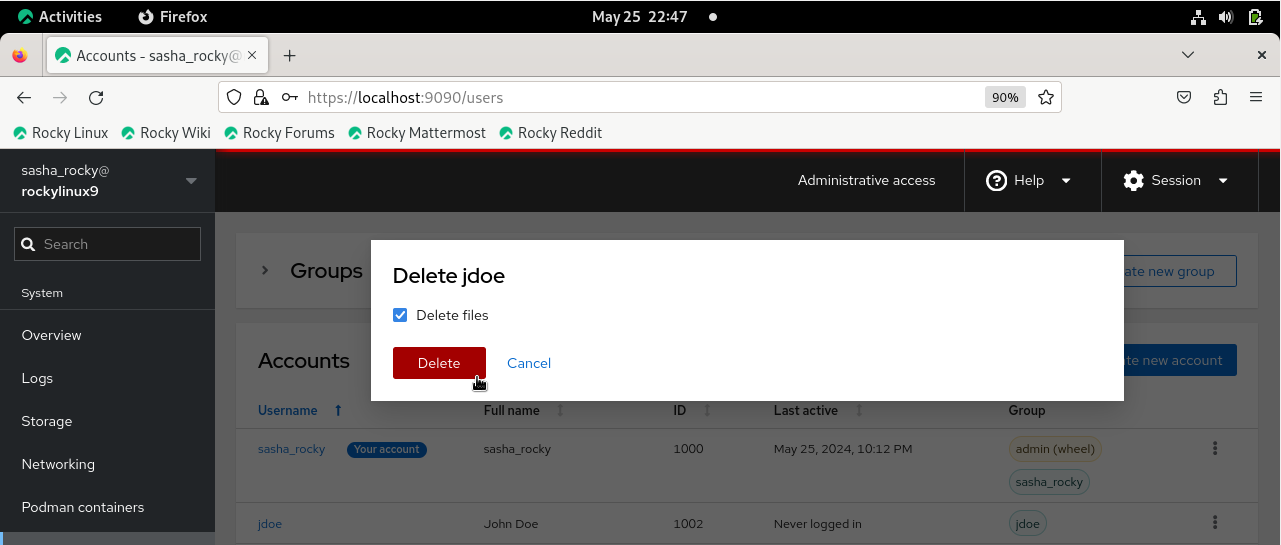Open a new browser tab
This screenshot has width=1281, height=545.
290,56
